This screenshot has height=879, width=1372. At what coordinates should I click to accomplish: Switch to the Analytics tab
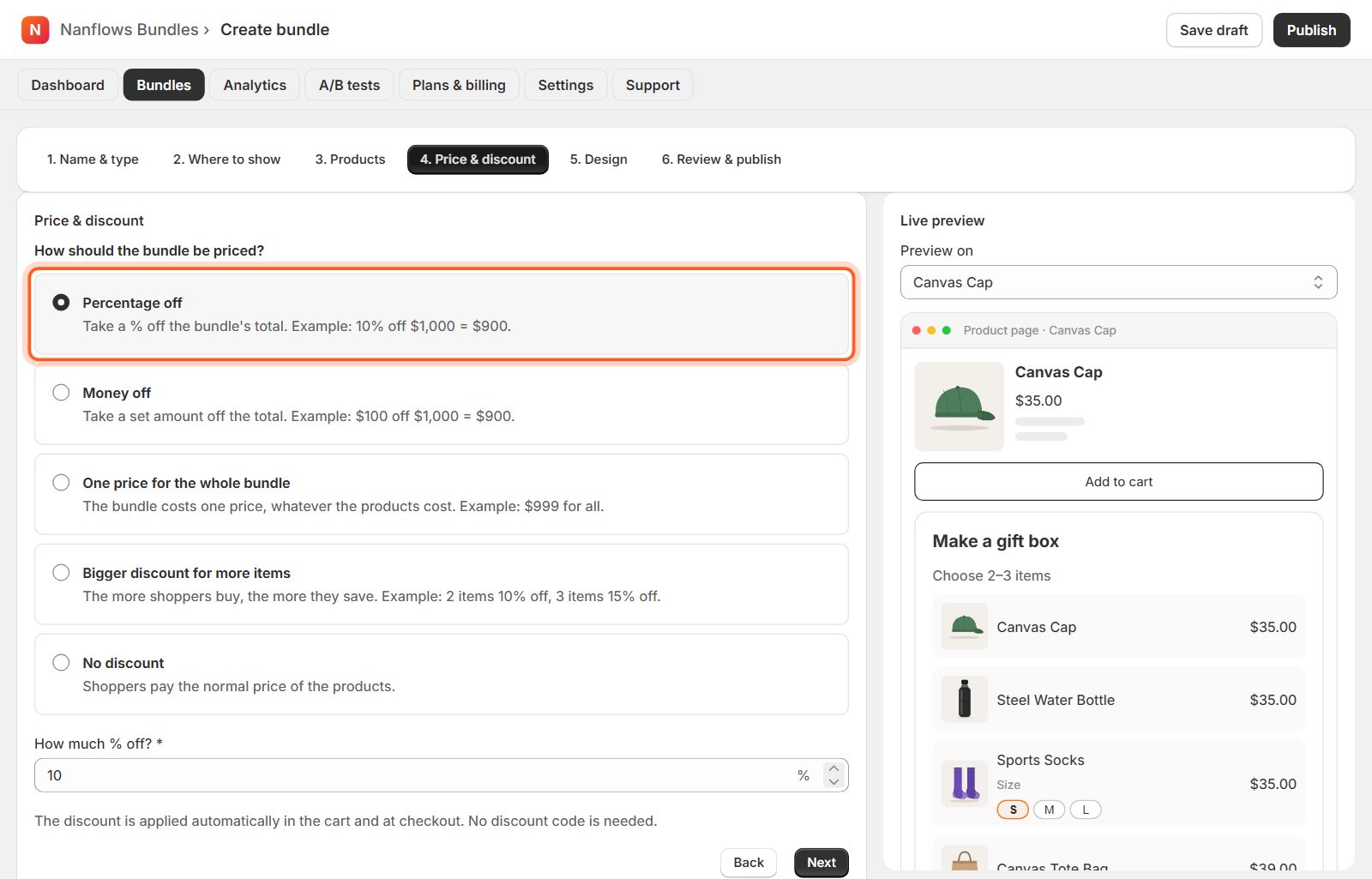[255, 85]
